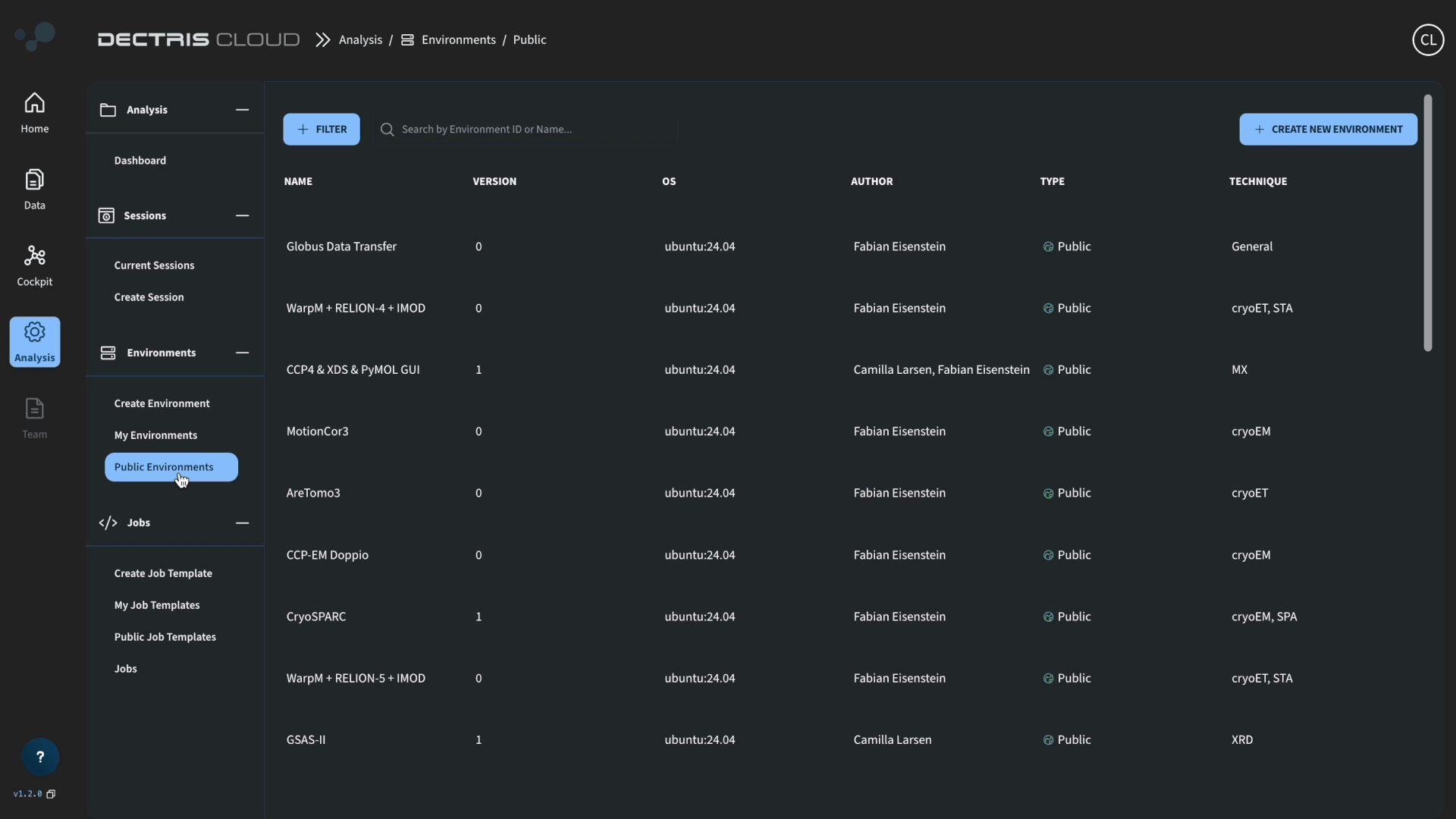
Task: Open the Cockpit icon in sidebar
Action: pyautogui.click(x=34, y=256)
